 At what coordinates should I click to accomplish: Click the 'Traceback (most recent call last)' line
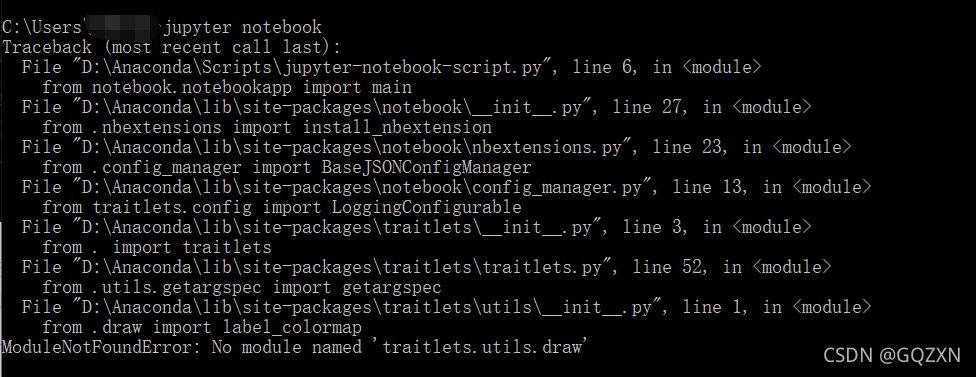pos(171,47)
